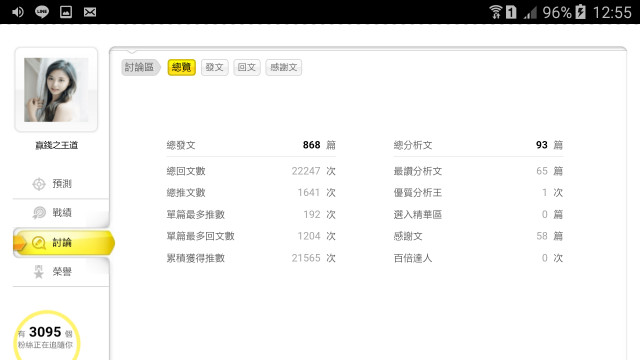Switch to the 發文 posts tab
The image size is (640, 360).
215,67
